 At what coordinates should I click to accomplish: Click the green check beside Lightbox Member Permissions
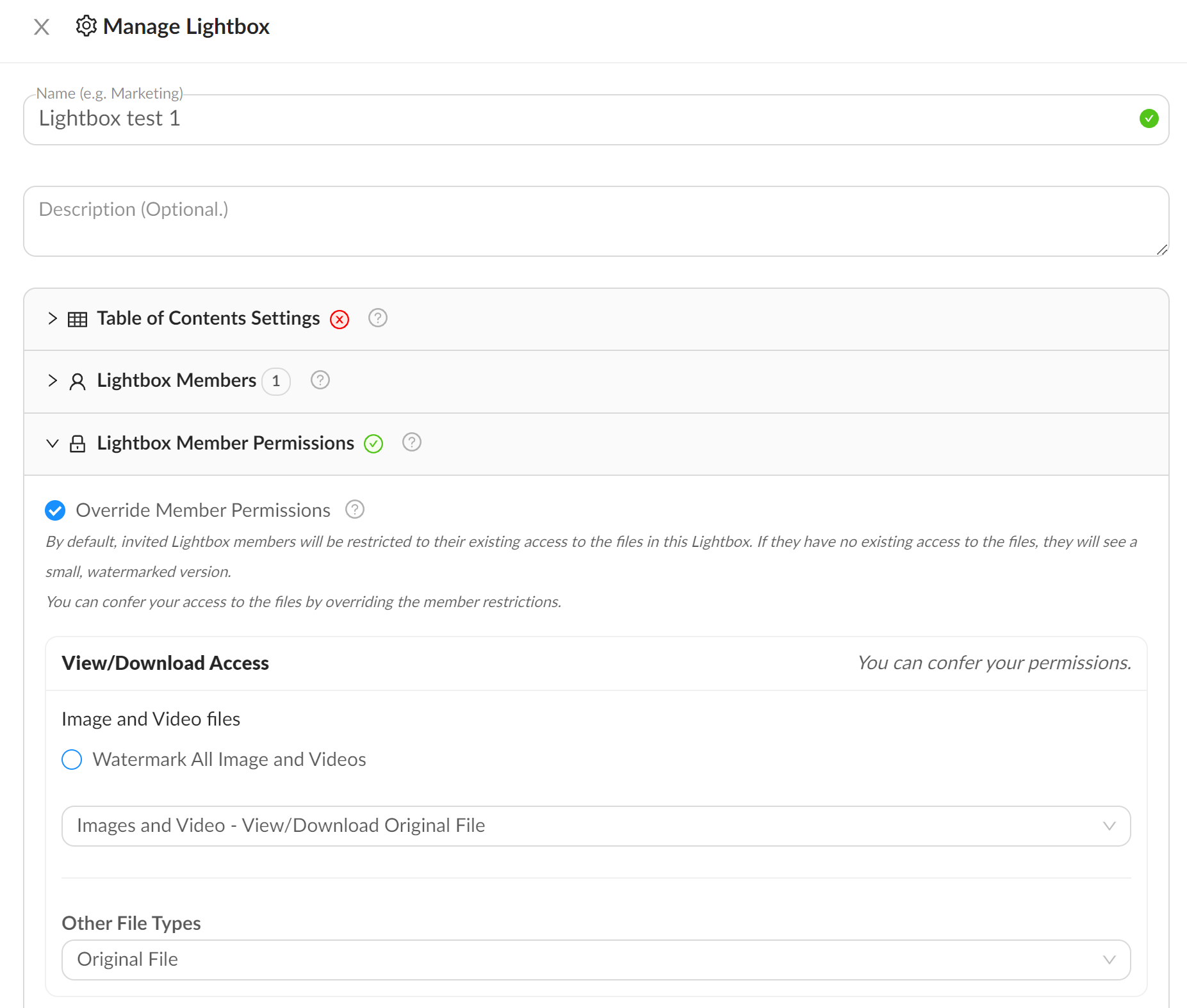(x=373, y=444)
